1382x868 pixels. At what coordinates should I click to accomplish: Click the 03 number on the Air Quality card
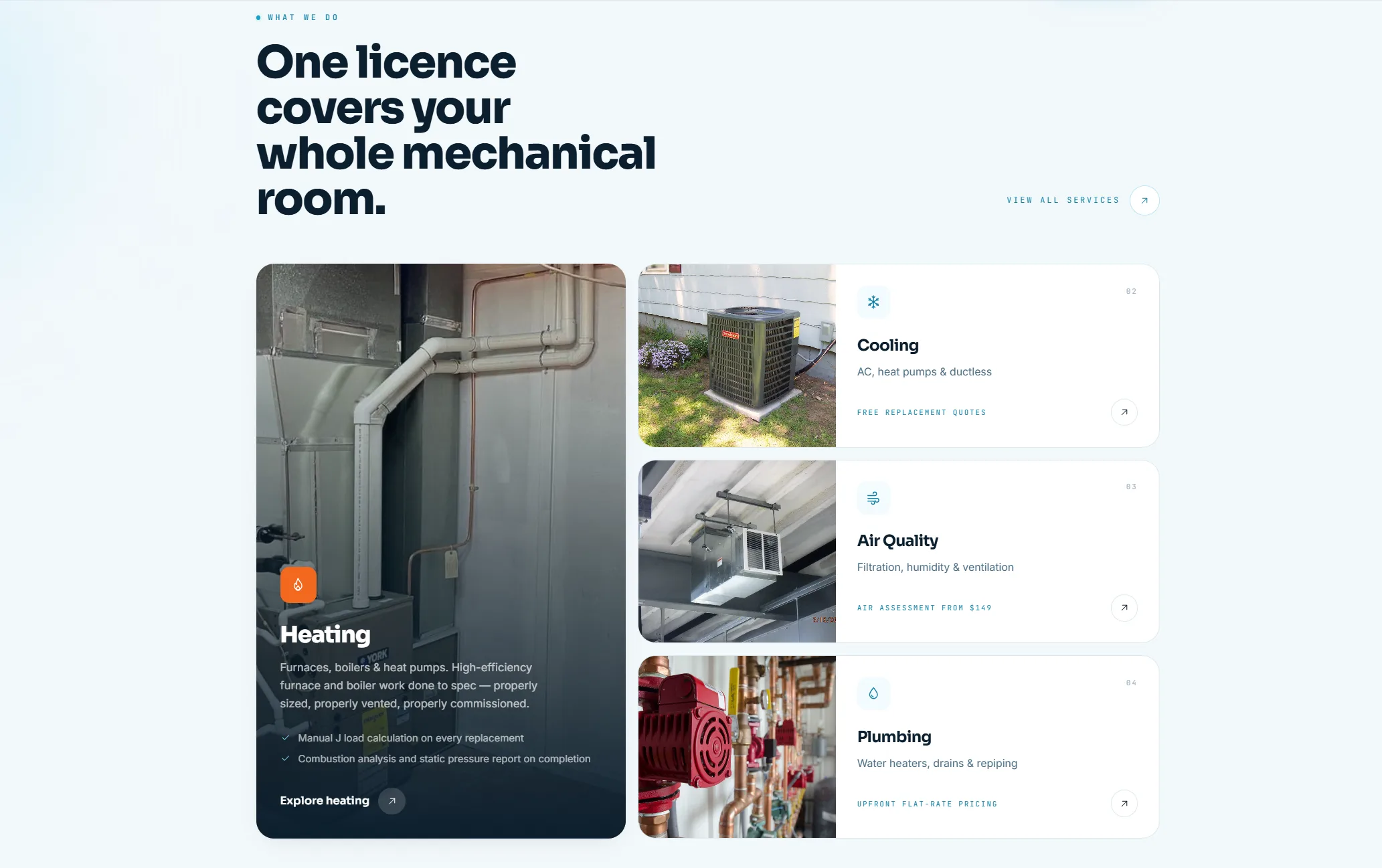pyautogui.click(x=1131, y=487)
